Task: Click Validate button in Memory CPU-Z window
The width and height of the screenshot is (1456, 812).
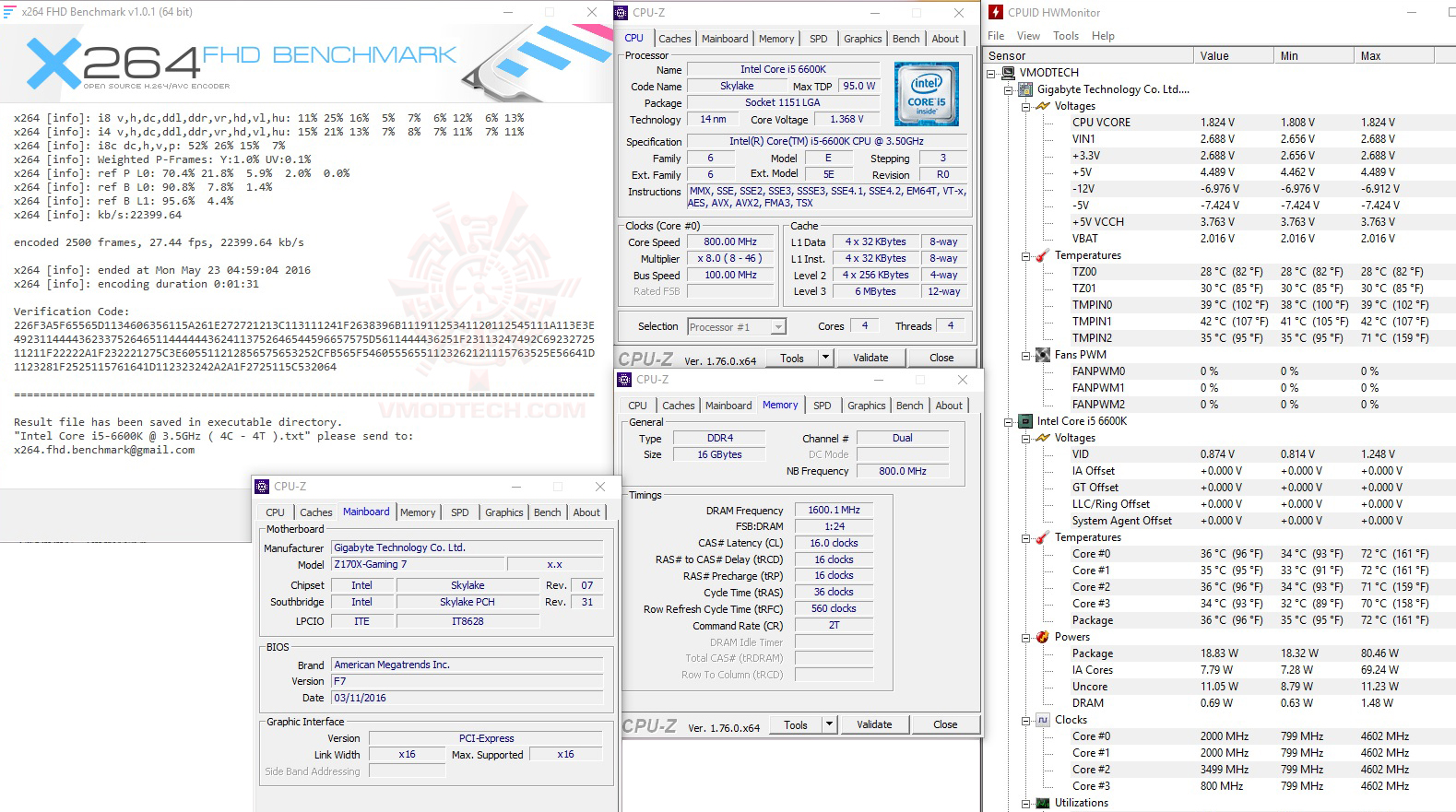Action: [x=874, y=724]
